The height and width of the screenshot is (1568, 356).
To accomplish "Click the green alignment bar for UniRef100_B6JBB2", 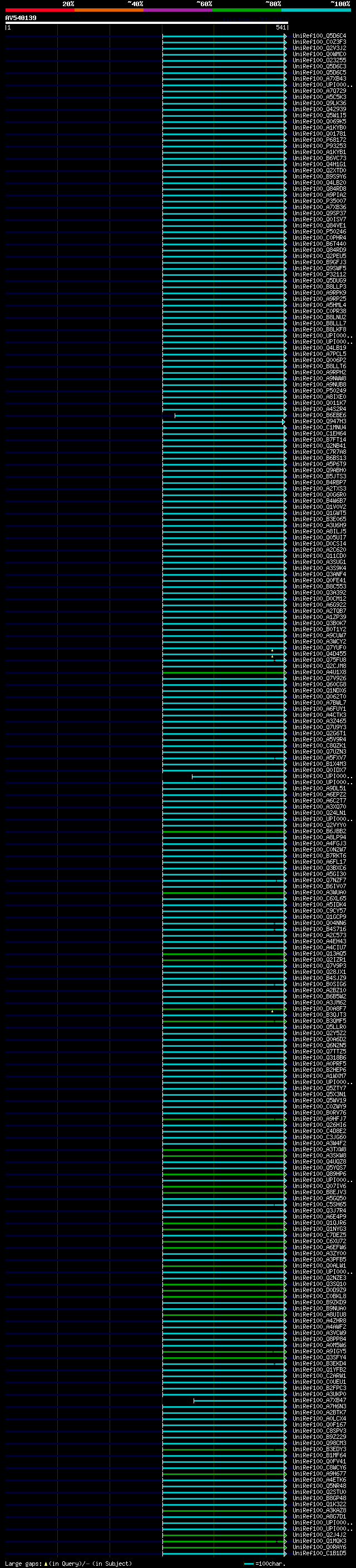I will [x=225, y=832].
